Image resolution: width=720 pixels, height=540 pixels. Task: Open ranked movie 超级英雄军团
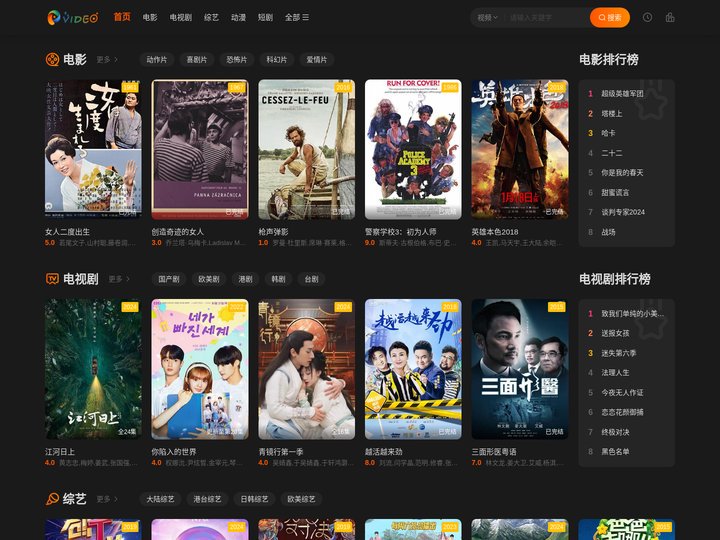click(x=622, y=94)
